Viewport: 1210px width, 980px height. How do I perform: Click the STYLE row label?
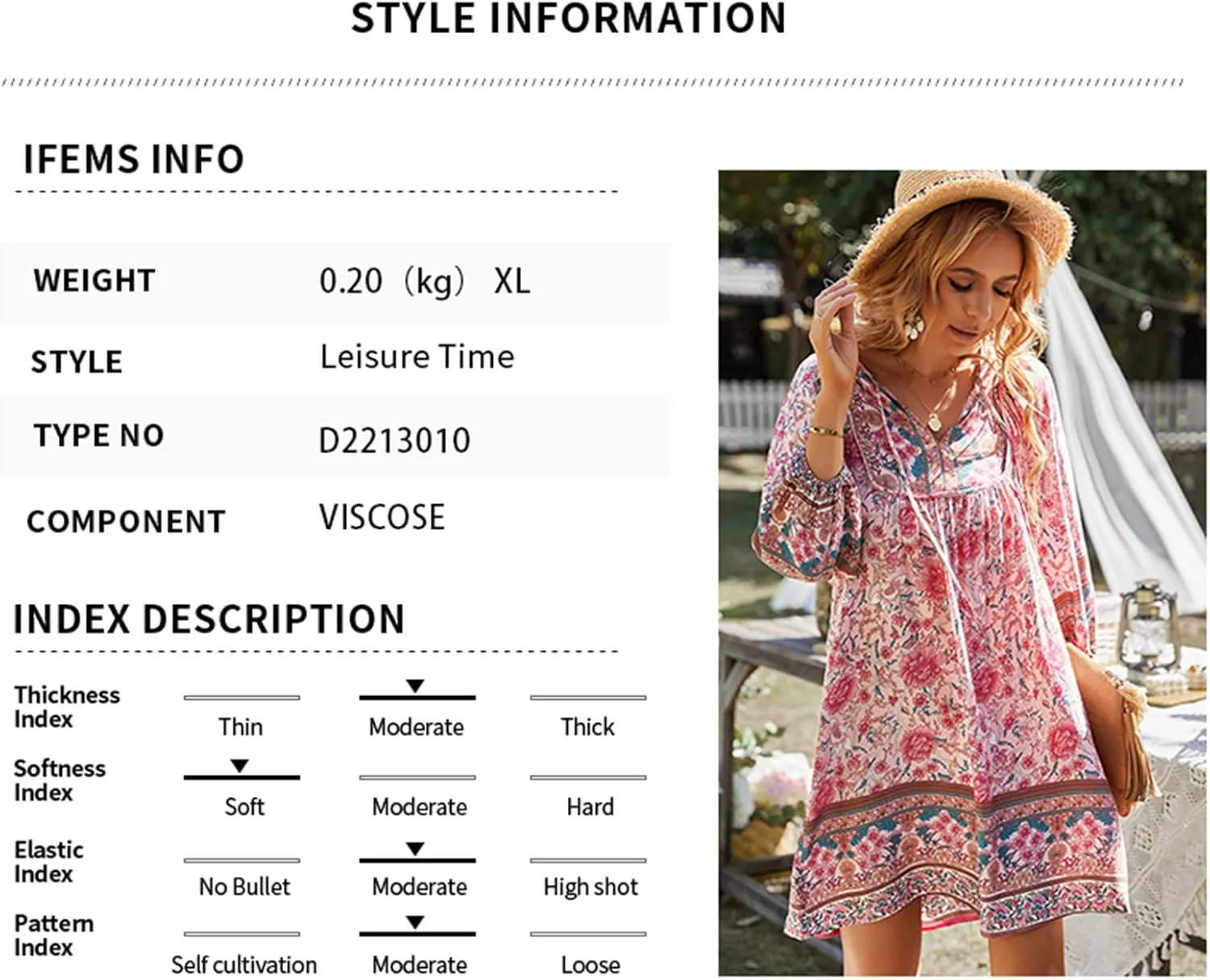click(77, 362)
